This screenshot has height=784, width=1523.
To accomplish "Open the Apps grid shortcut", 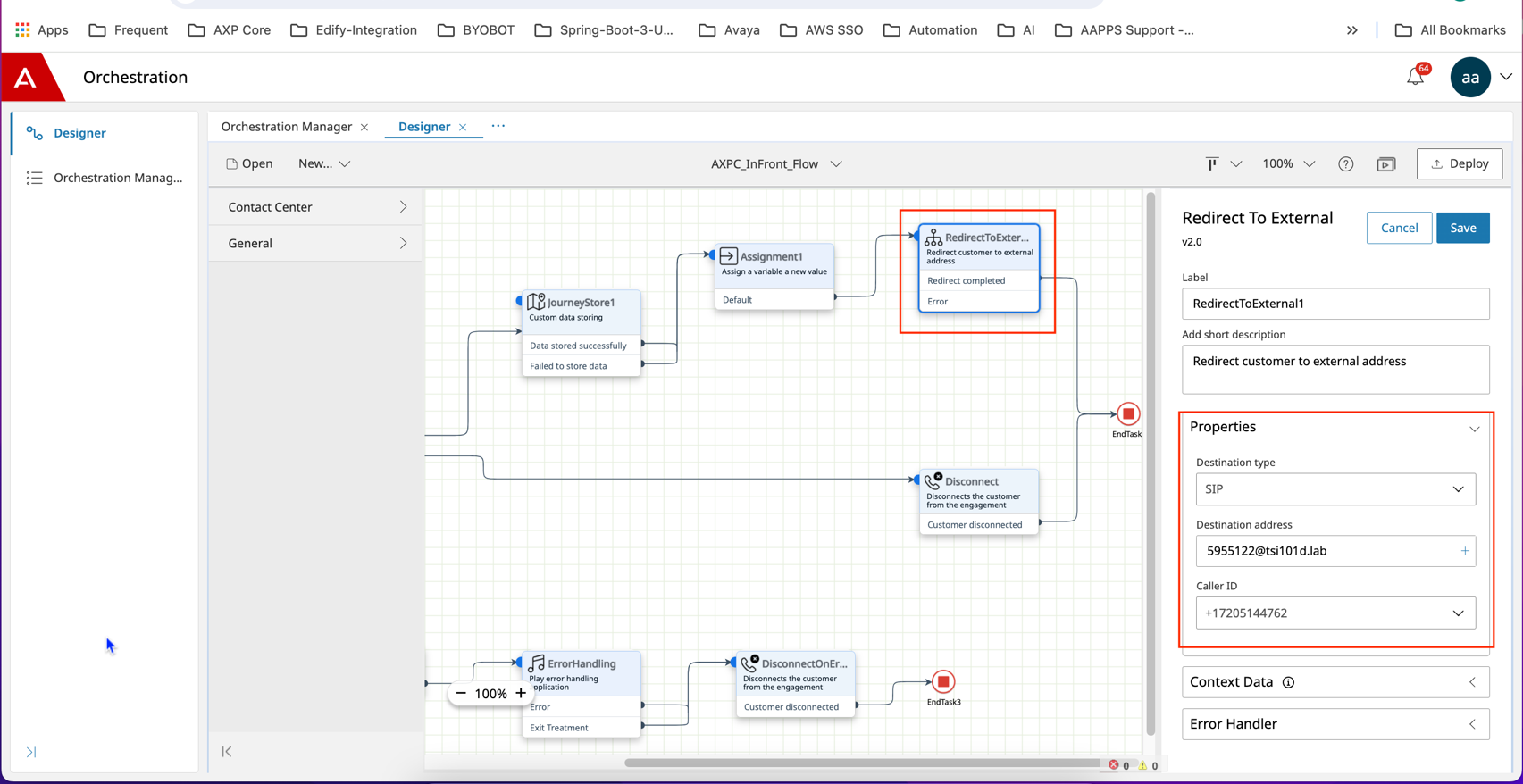I will coord(41,29).
